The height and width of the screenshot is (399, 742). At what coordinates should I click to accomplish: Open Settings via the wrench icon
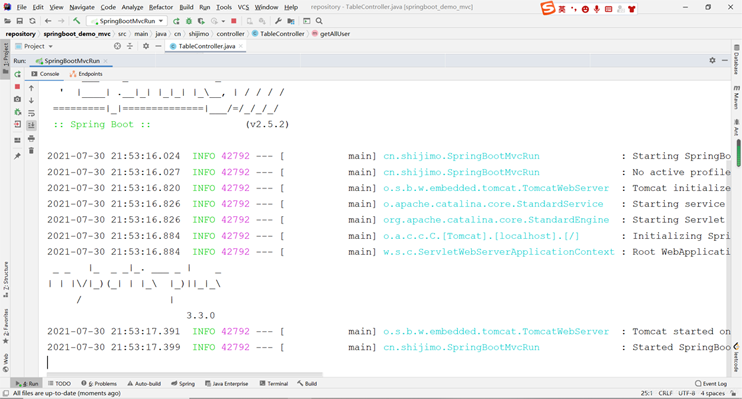click(x=278, y=21)
